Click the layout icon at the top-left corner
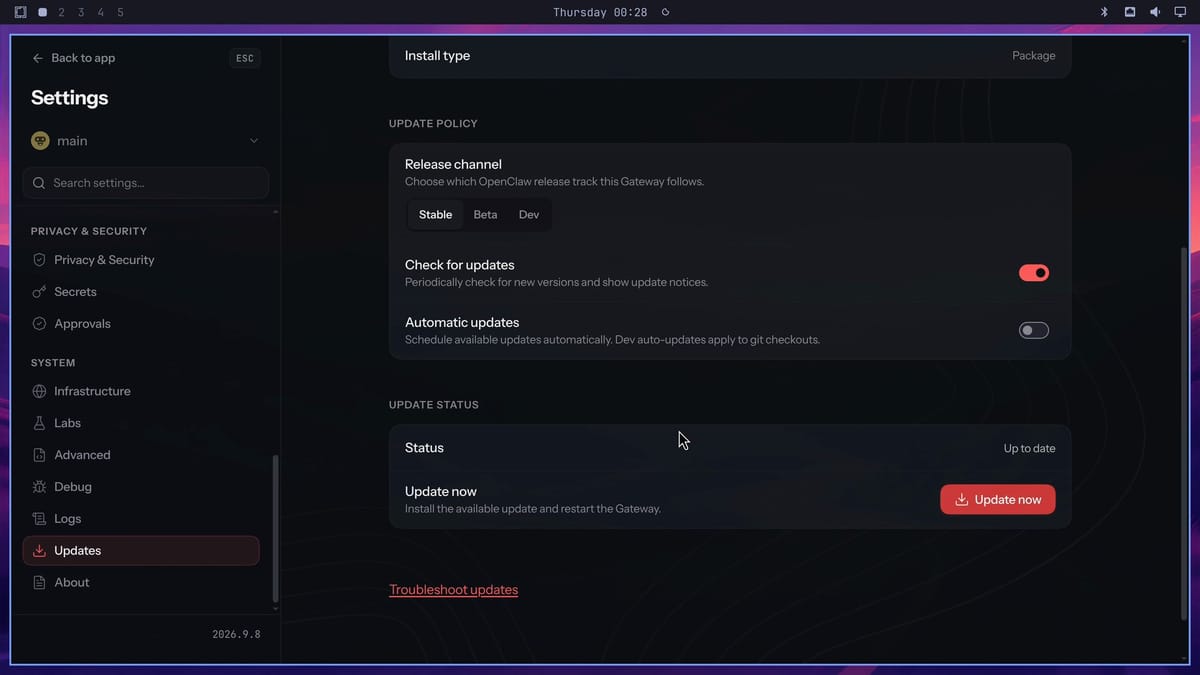Screen dimensions: 1200x675 pos(21,12)
